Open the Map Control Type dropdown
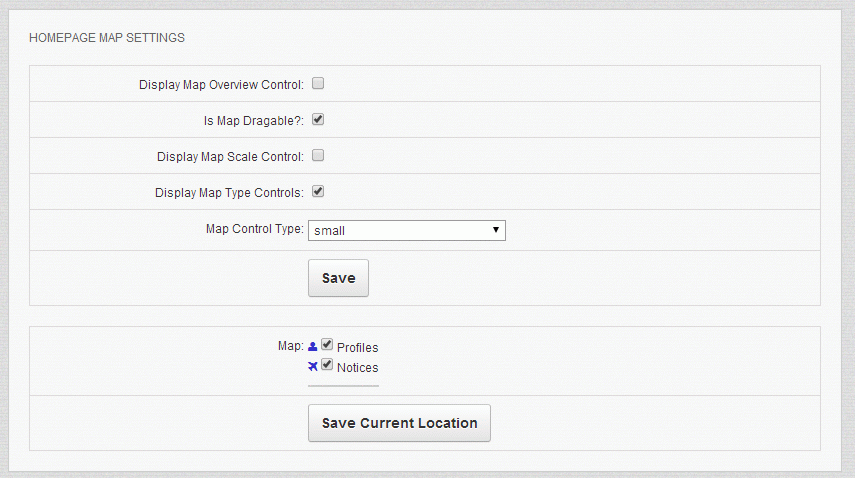This screenshot has width=855, height=478. pos(406,230)
